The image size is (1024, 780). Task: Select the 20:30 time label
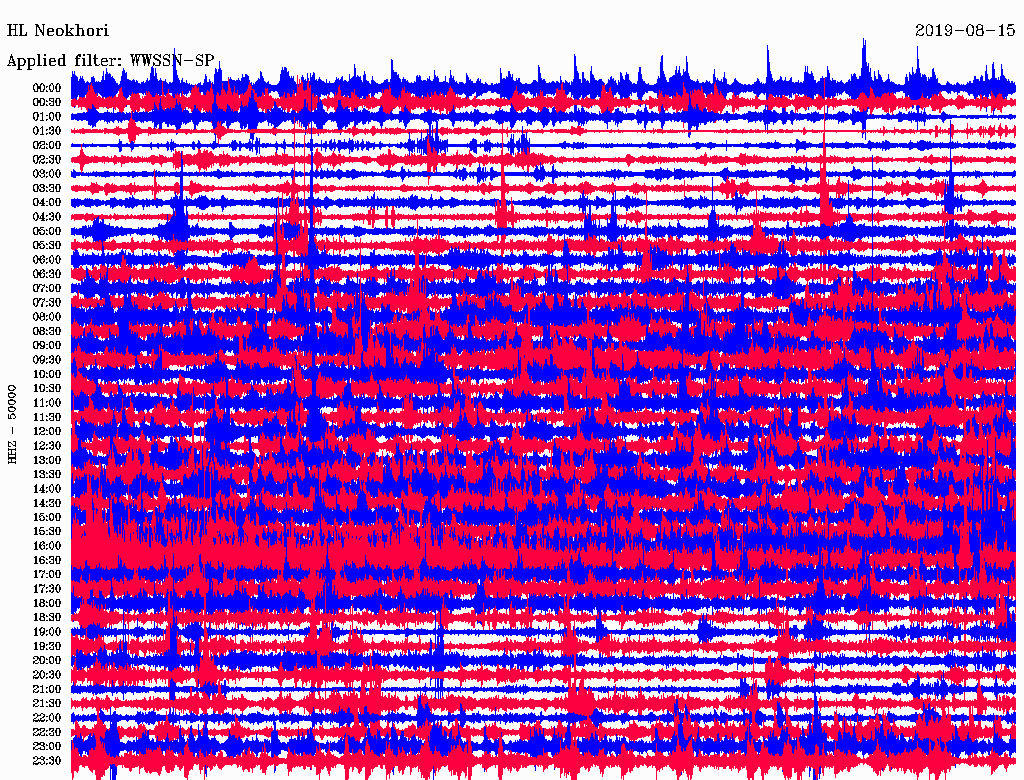(47, 675)
